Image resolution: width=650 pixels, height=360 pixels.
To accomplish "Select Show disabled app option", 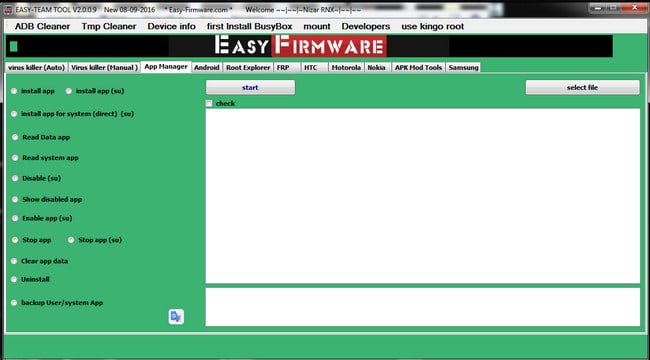I will tap(15, 199).
